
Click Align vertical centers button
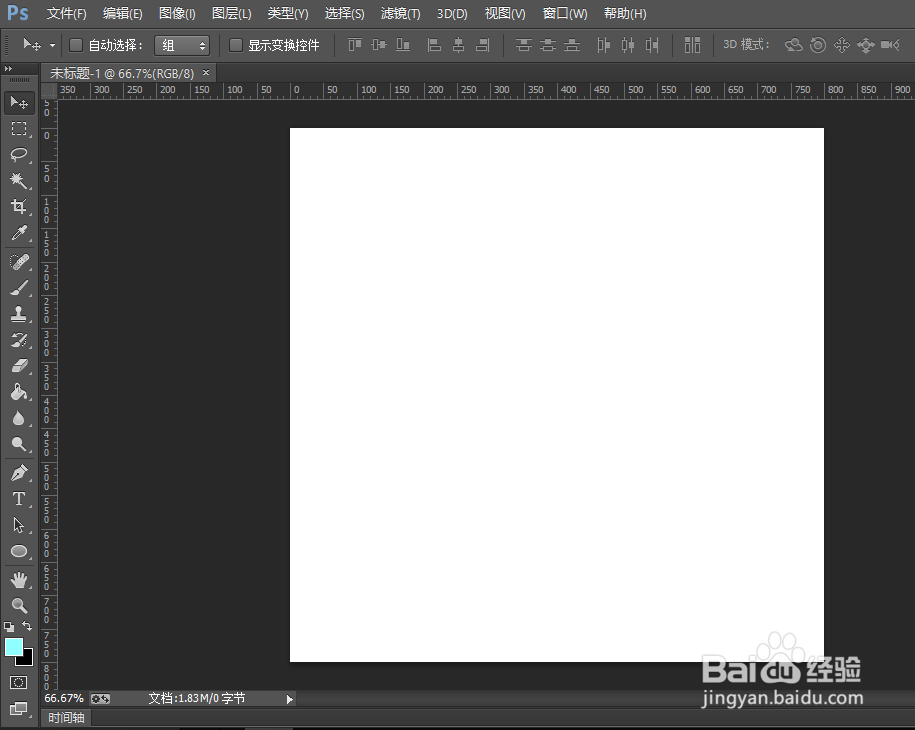click(x=379, y=45)
